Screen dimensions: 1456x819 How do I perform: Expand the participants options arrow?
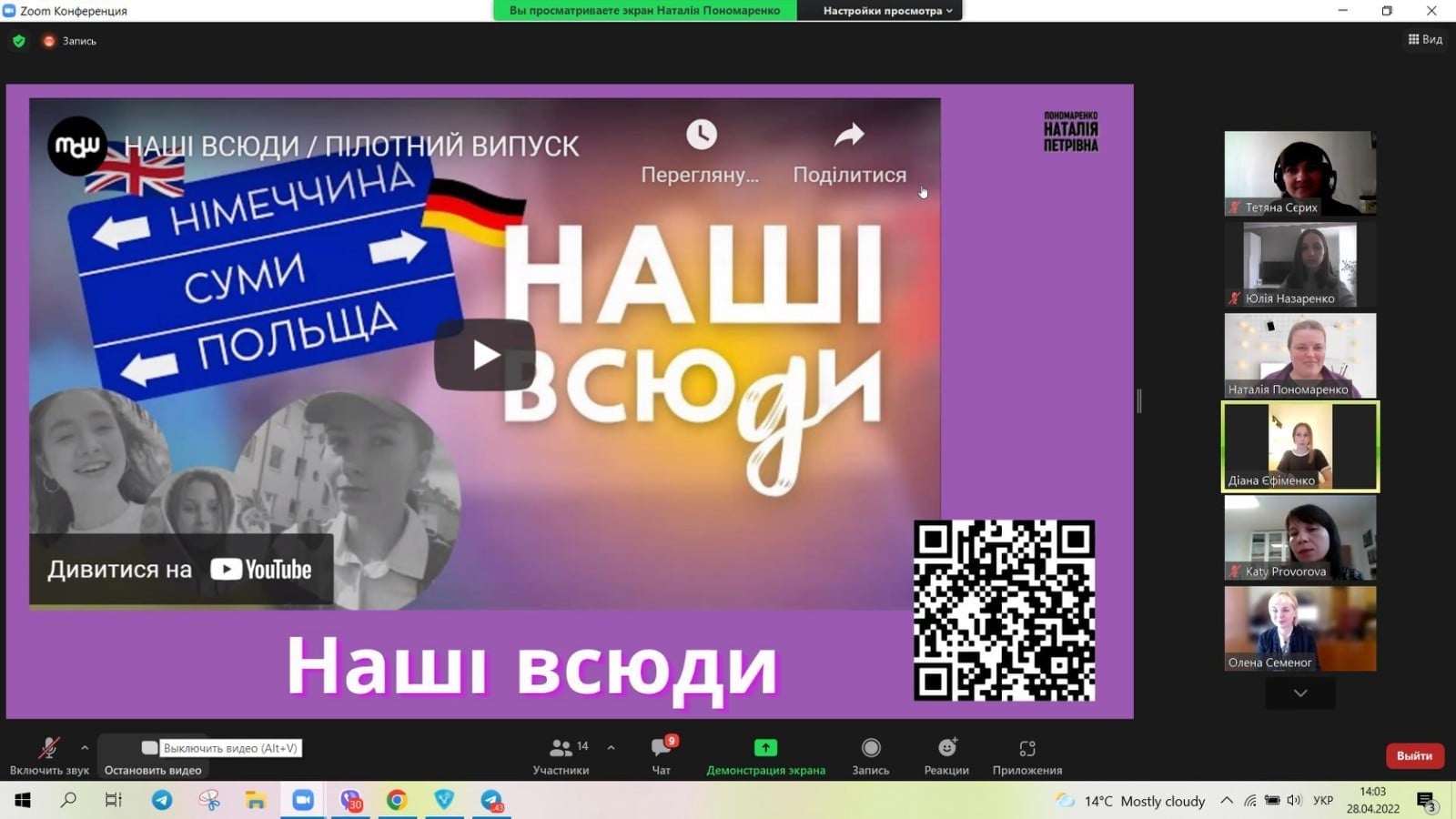(612, 748)
